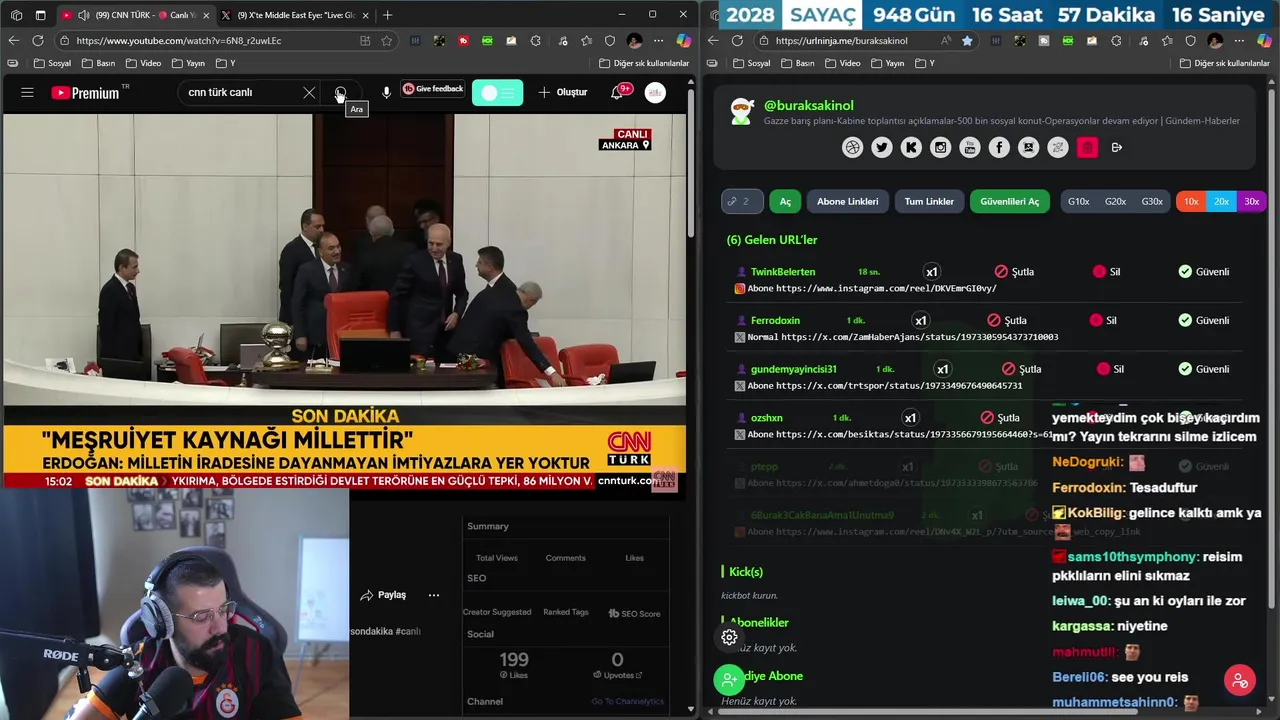Favorite the YouTube page with star icon
The width and height of the screenshot is (1280, 720).
[x=386, y=40]
